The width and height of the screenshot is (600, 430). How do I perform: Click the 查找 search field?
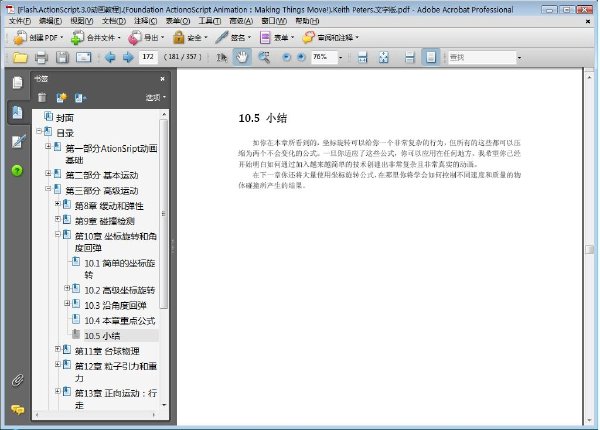(481, 57)
